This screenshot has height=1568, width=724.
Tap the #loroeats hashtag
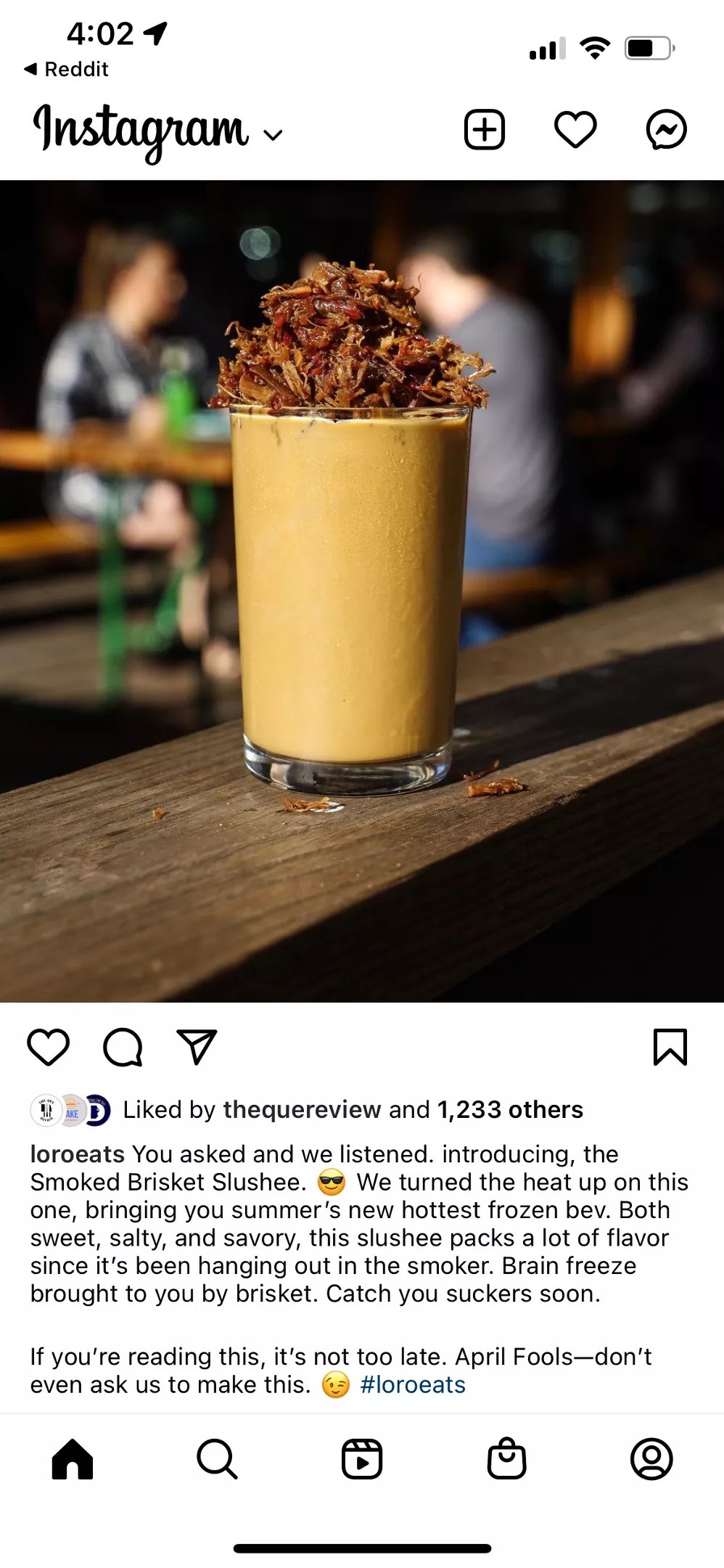coord(413,1385)
